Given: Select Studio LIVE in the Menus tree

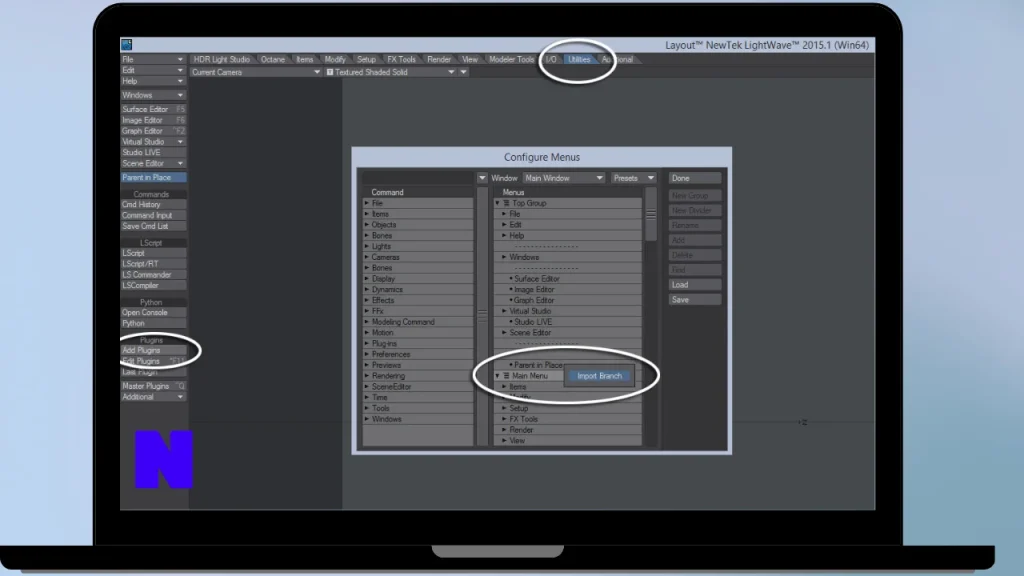Looking at the screenshot, I should click(x=532, y=322).
